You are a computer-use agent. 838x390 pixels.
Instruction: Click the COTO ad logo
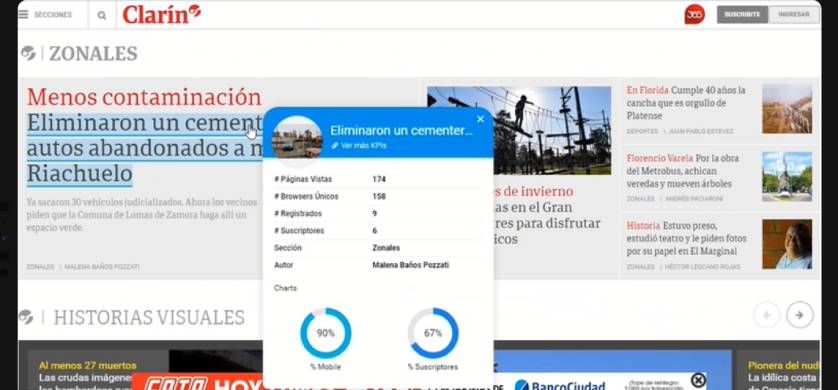tap(176, 383)
